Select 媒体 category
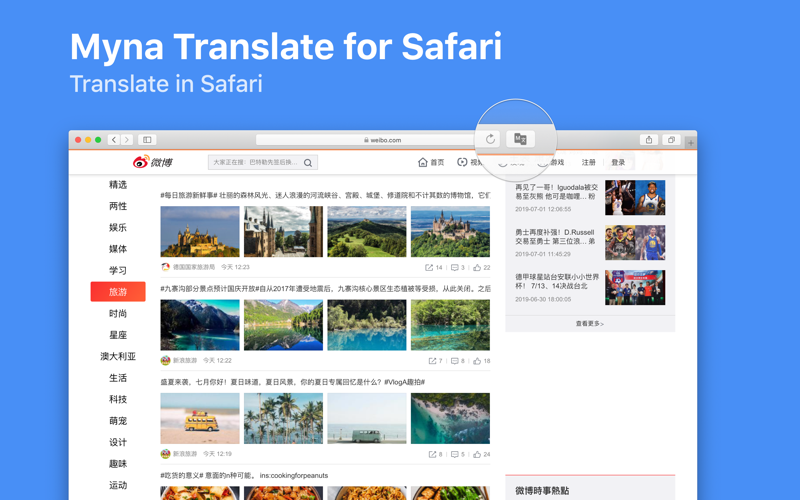 pyautogui.click(x=118, y=249)
